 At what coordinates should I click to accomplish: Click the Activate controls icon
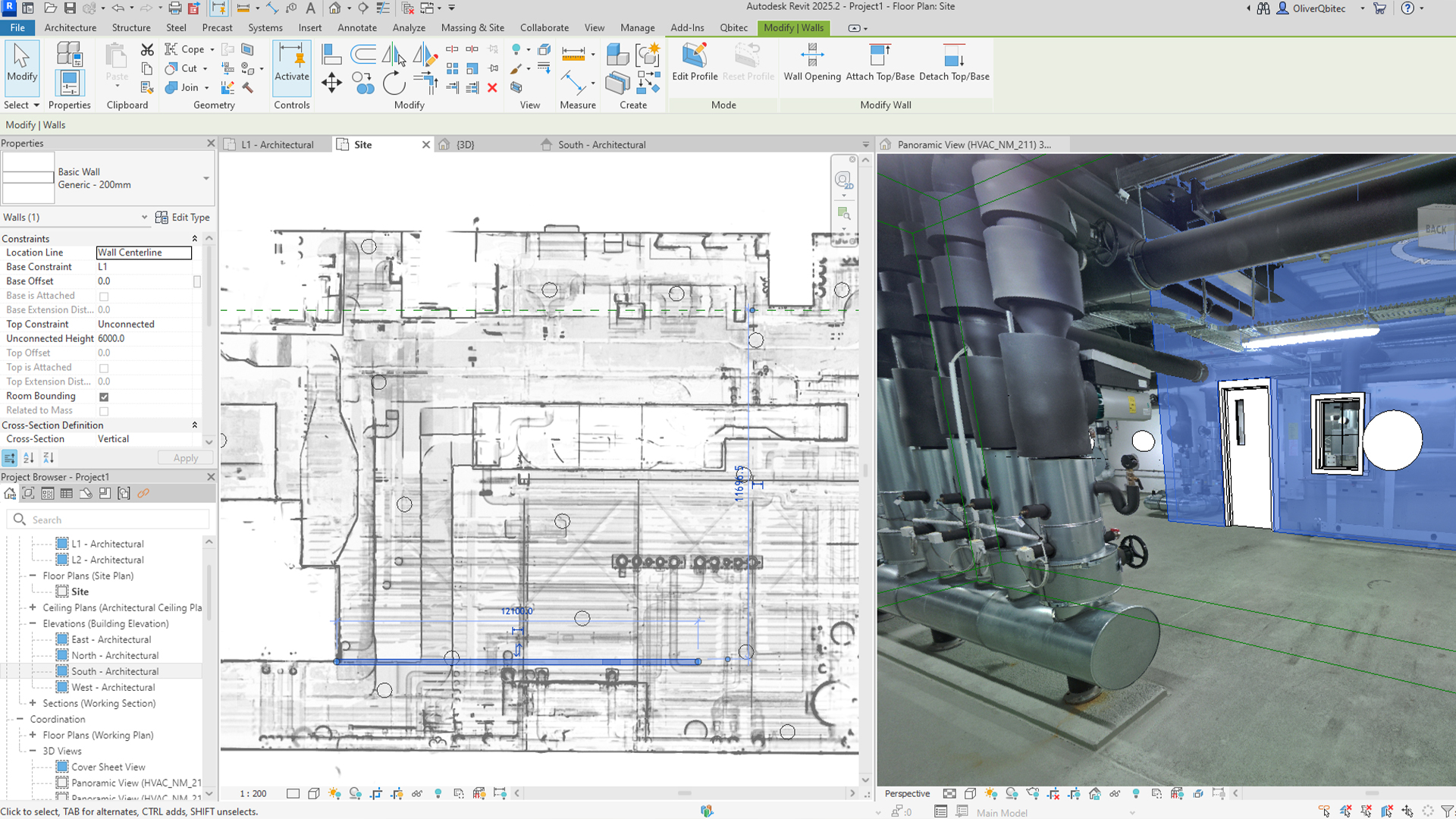coord(292,62)
